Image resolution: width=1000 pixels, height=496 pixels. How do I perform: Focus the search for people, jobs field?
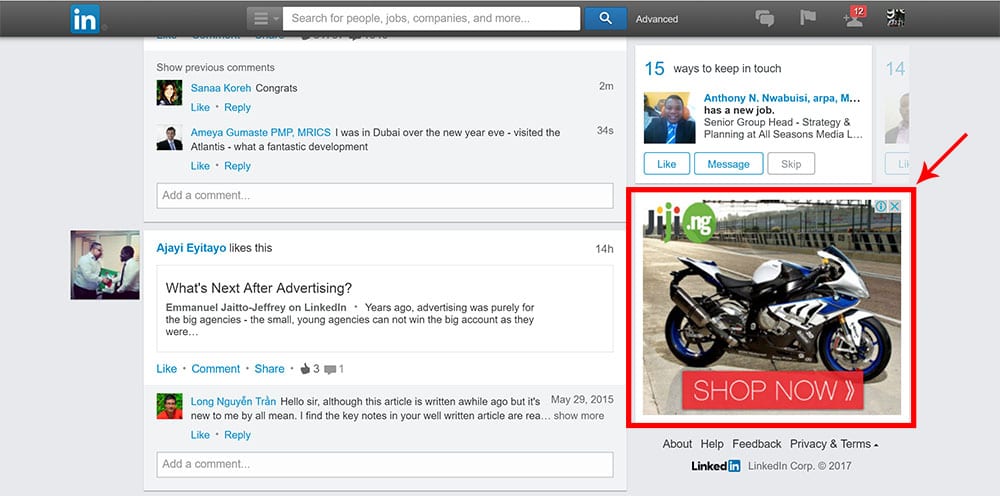point(432,18)
